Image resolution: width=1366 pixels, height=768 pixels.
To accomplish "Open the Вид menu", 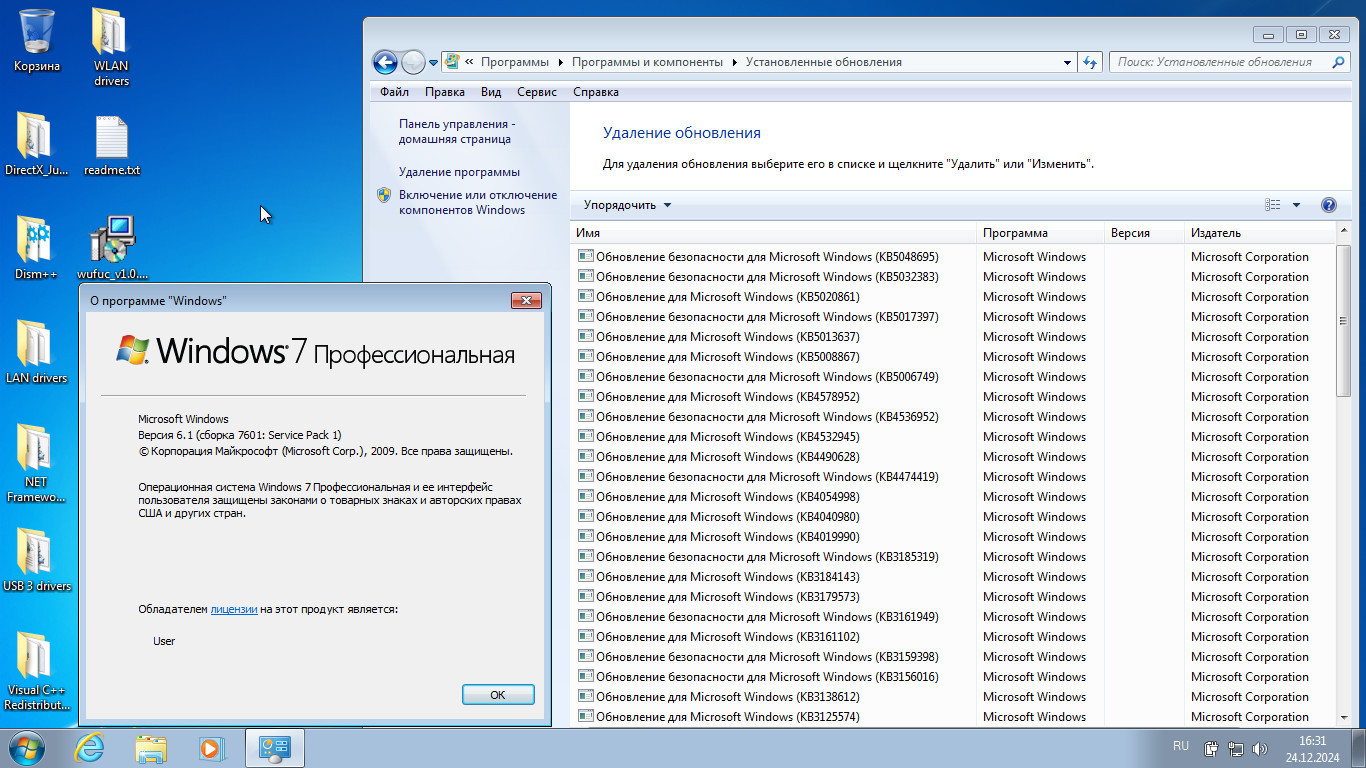I will (490, 92).
